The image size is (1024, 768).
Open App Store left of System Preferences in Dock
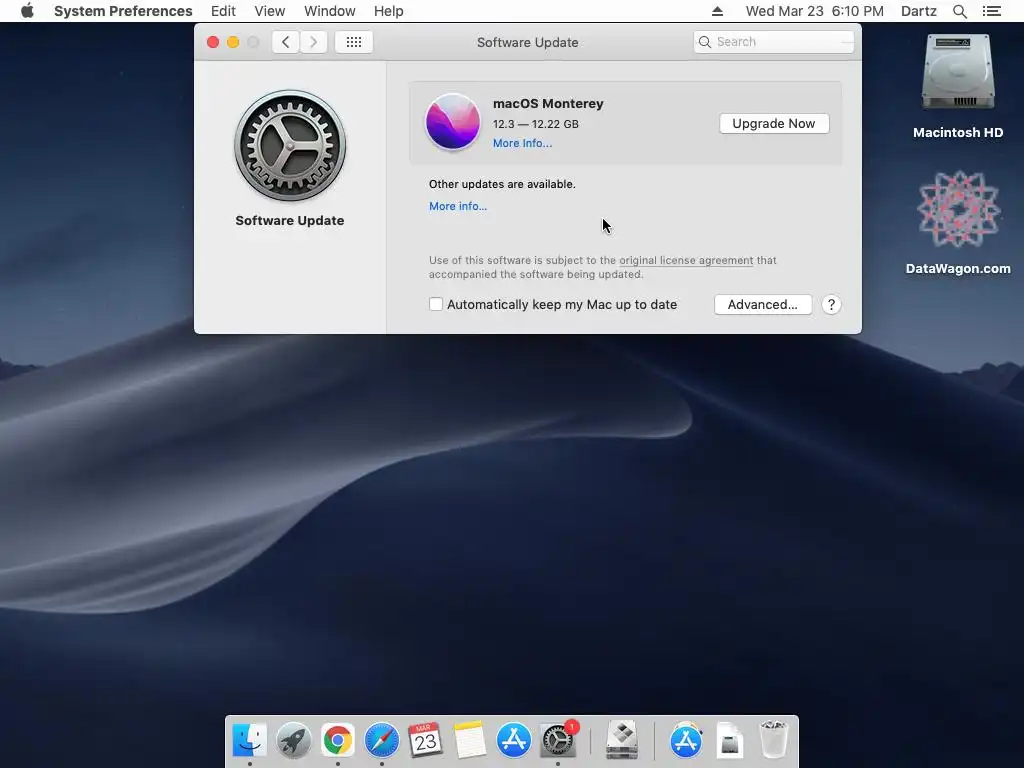[513, 740]
